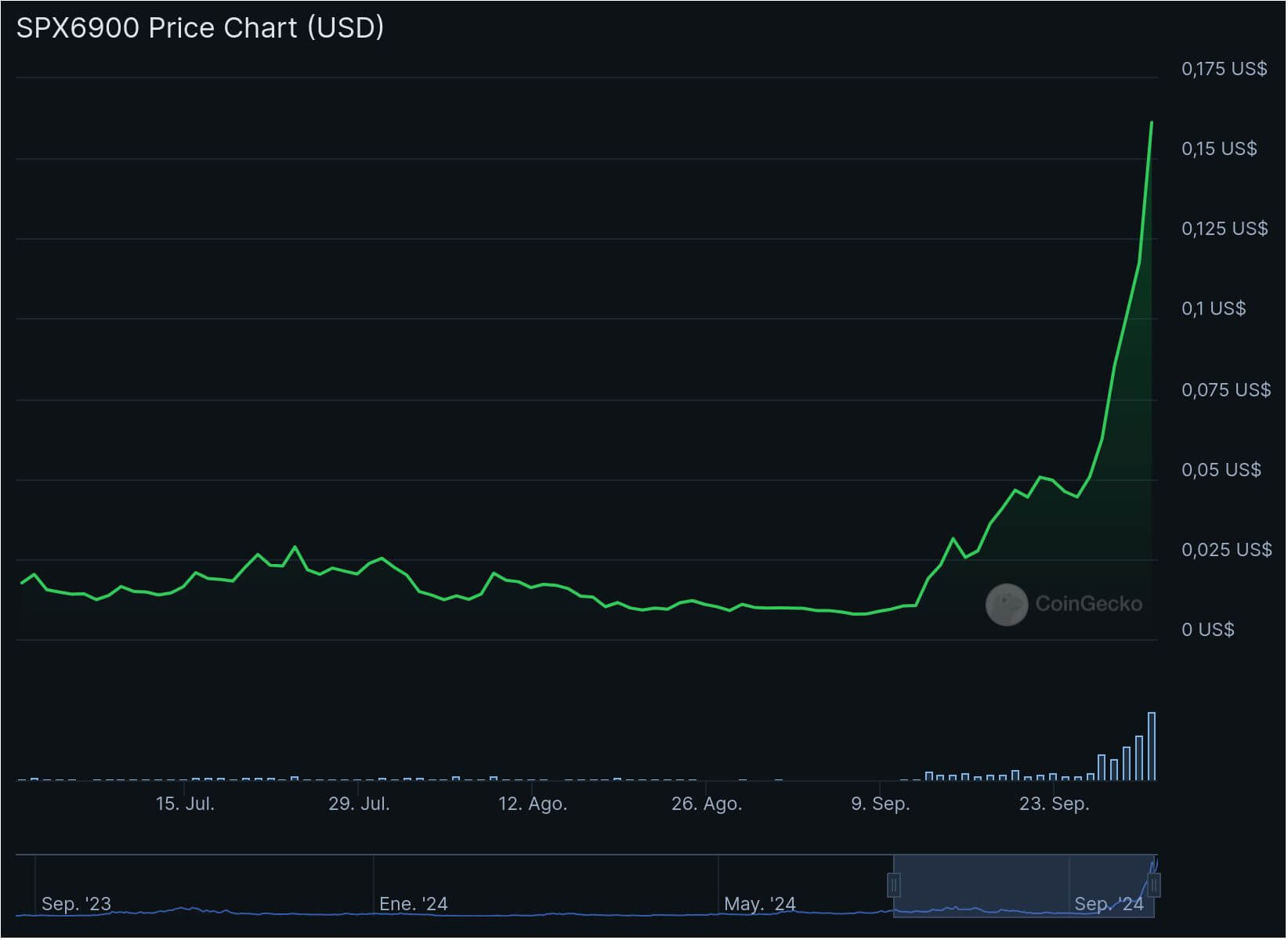
Task: Click the 0,05 US$ axis label
Action: click(1221, 470)
